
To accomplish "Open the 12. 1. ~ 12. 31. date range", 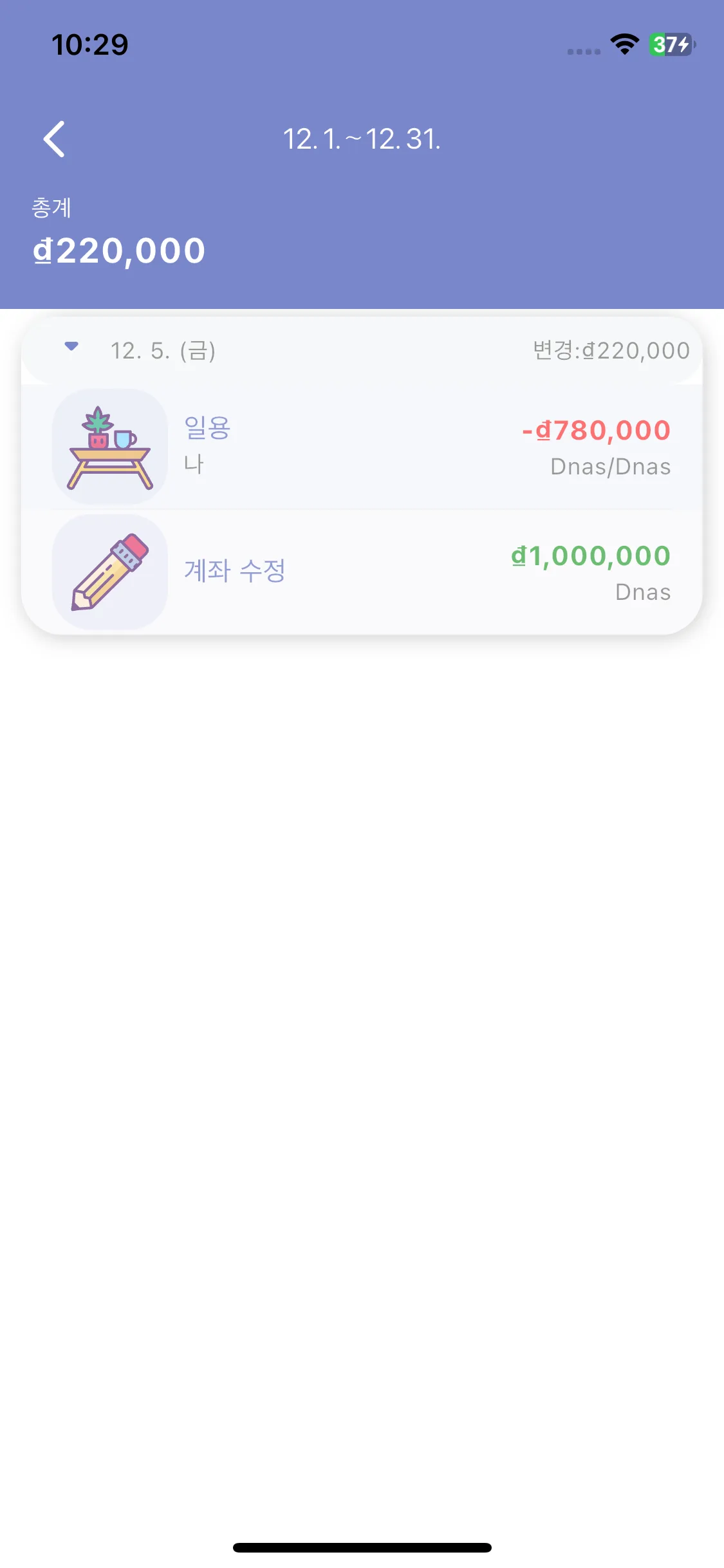I will 362,139.
